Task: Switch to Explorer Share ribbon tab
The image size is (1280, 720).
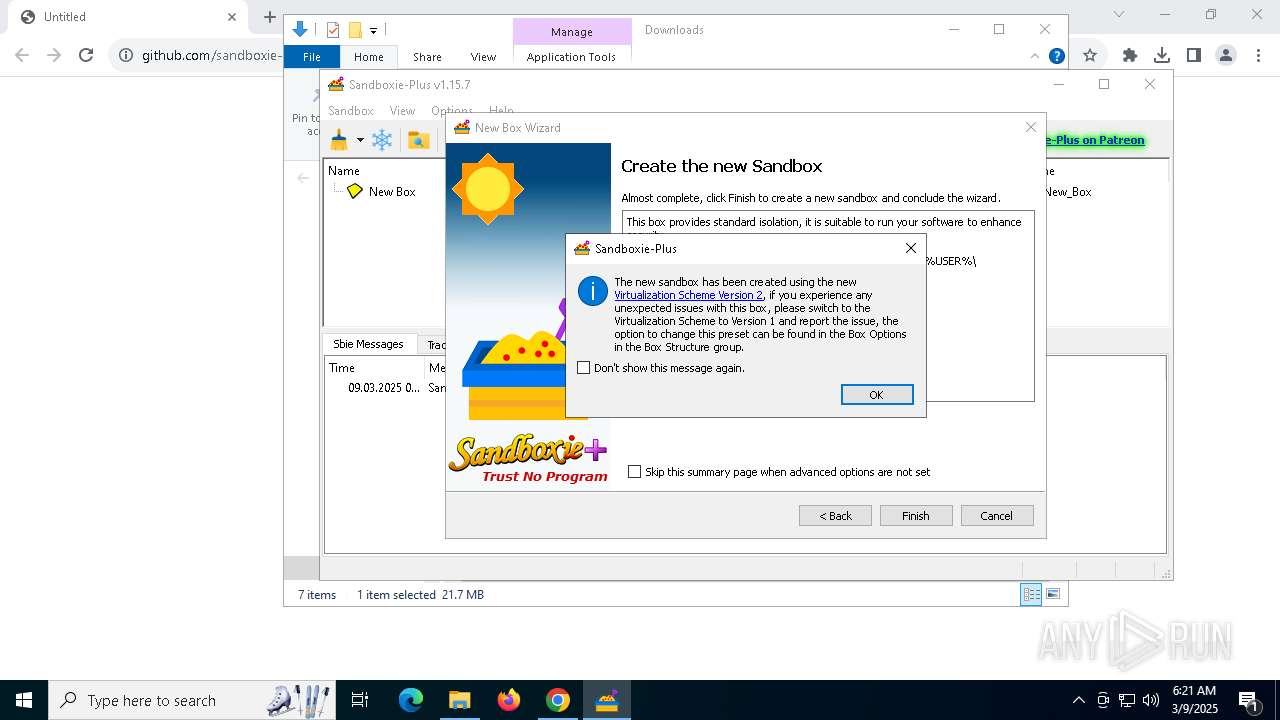Action: (427, 57)
